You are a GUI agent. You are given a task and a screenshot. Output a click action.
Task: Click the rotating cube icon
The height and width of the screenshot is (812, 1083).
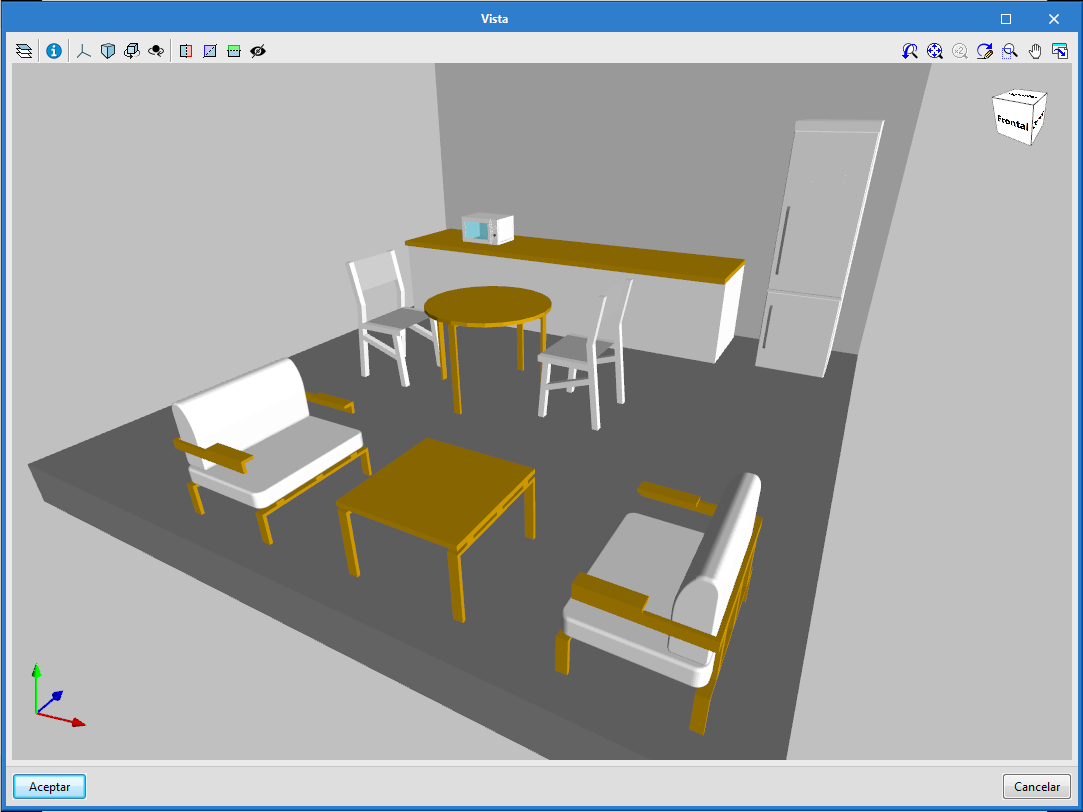[x=132, y=51]
